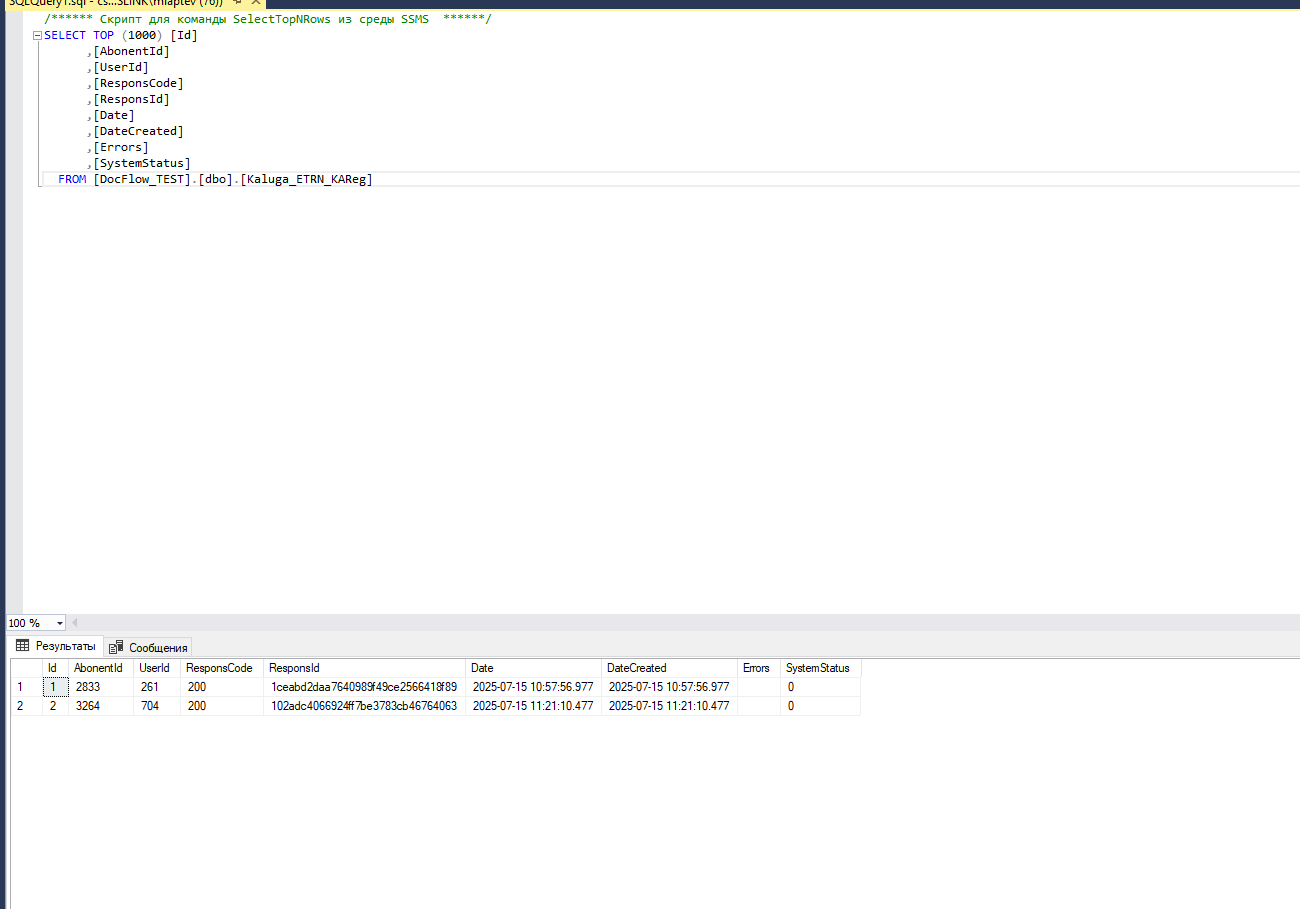Click the DateCreated column header in results
Viewport: 1300px width, 909px height.
pyautogui.click(x=670, y=668)
